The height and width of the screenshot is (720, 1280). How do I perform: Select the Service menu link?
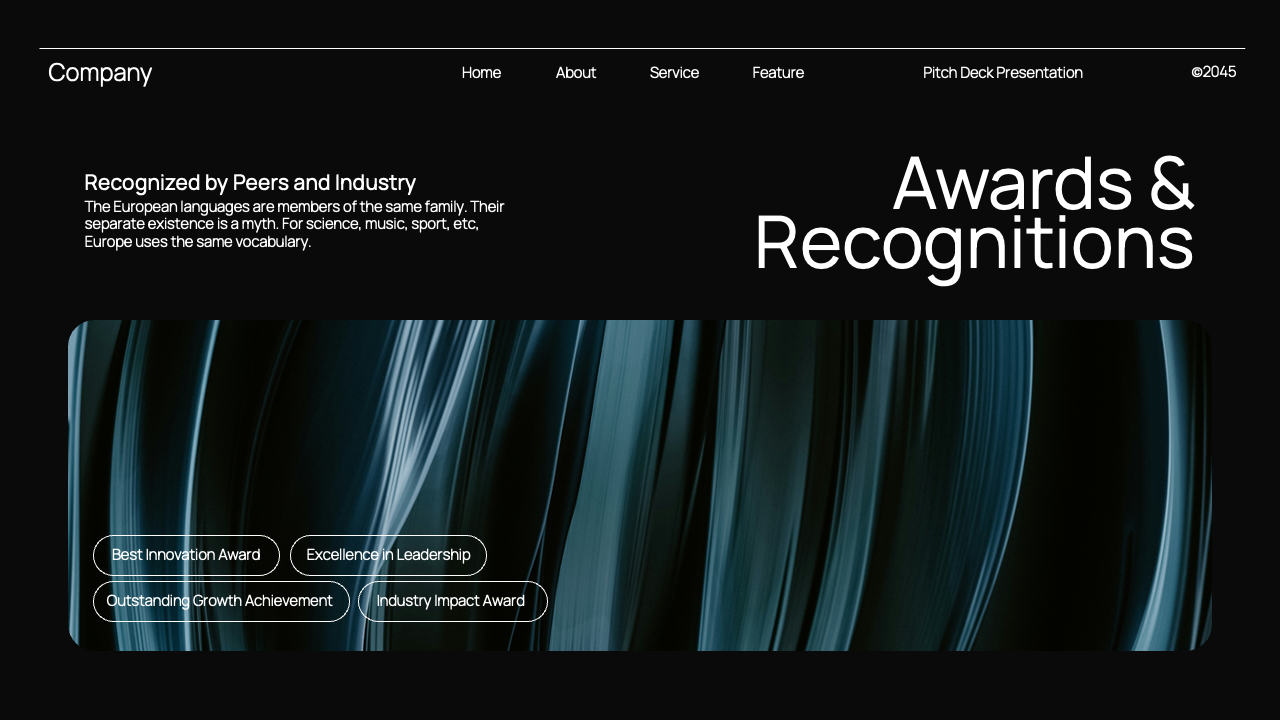tap(674, 73)
